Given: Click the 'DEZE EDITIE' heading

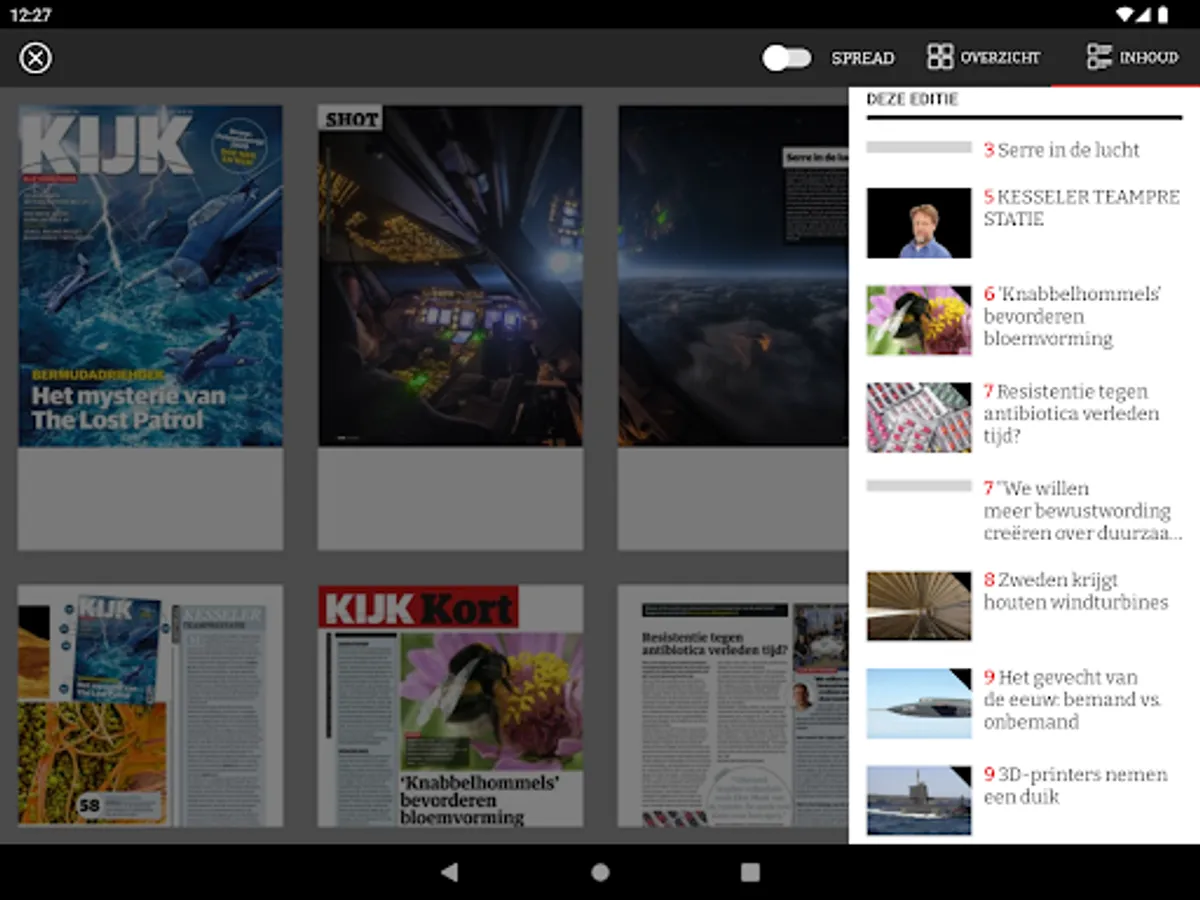Looking at the screenshot, I should click(912, 99).
